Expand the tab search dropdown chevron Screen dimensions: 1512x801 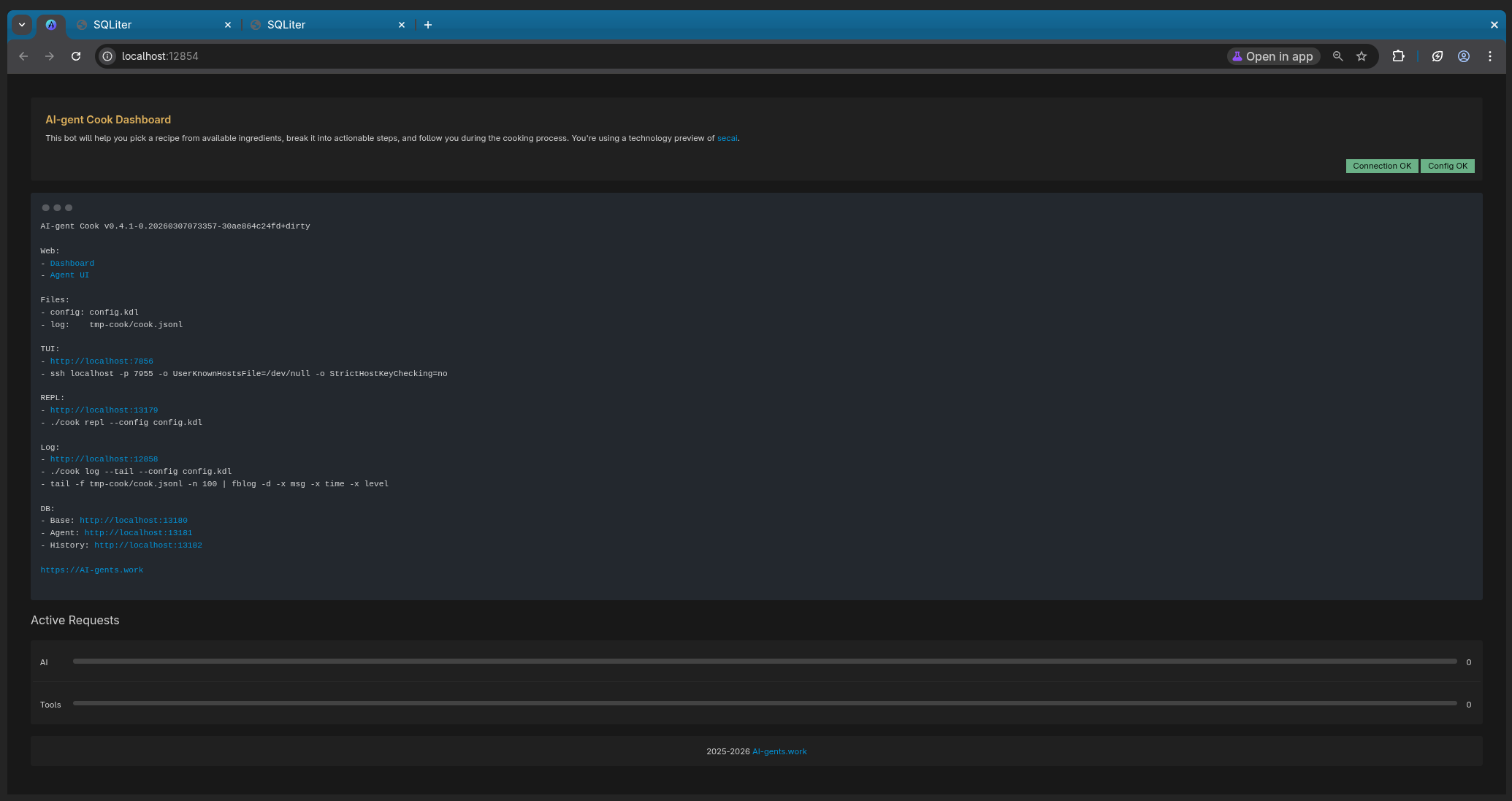click(x=22, y=25)
